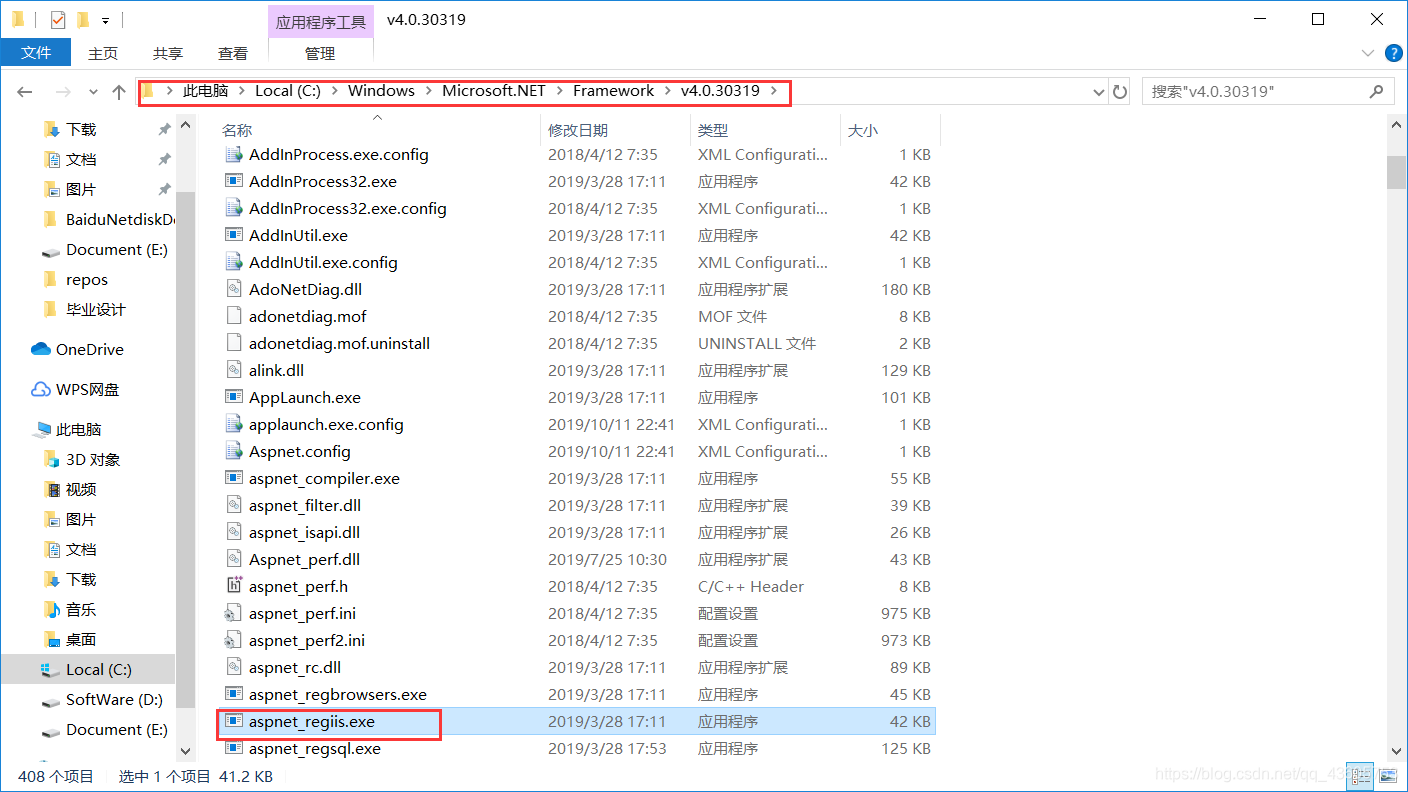The image size is (1408, 792).
Task: Click the aspnet_regiis.exe file icon
Action: (x=234, y=721)
